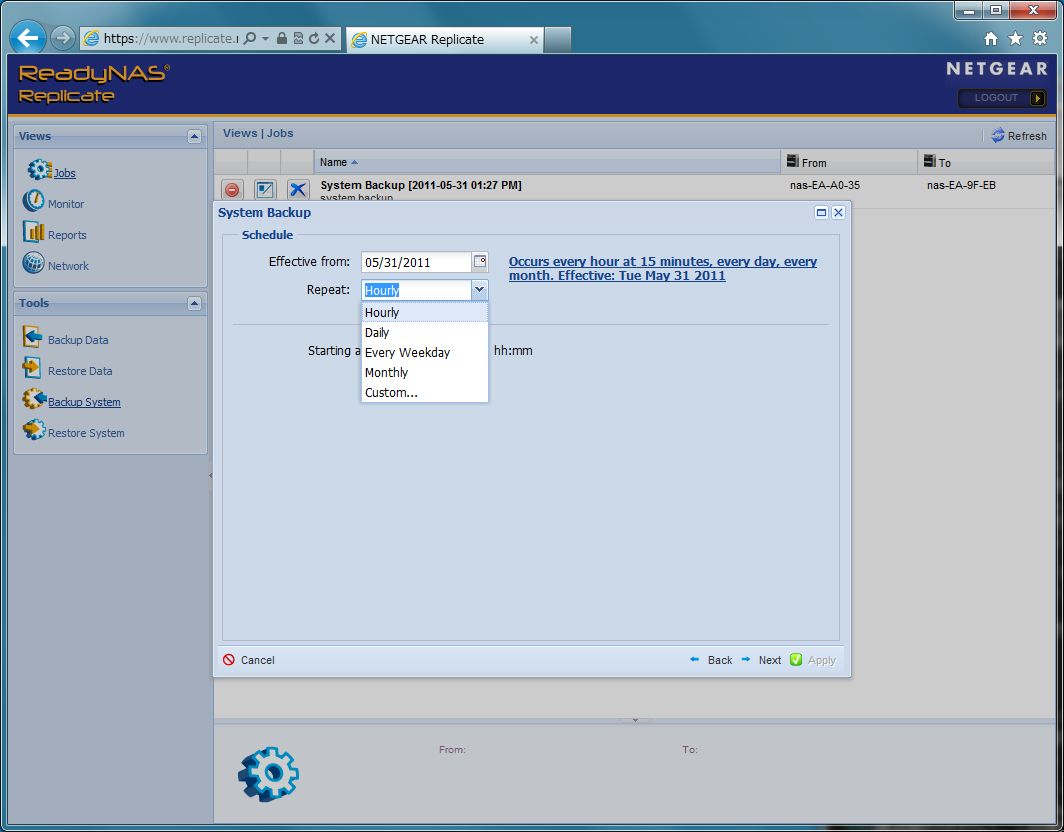Click the red stop icon for System Backup job
This screenshot has width=1064, height=832.
pyautogui.click(x=232, y=189)
